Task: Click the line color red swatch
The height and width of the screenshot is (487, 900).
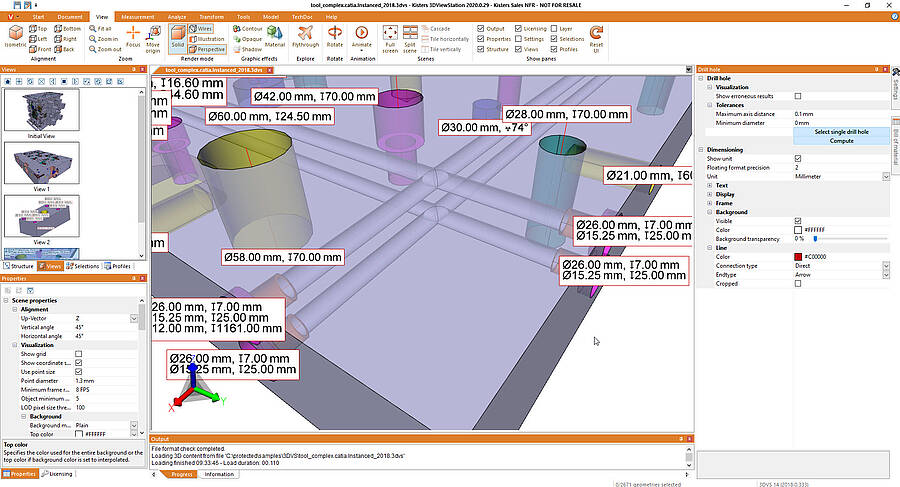Action: coord(798,257)
